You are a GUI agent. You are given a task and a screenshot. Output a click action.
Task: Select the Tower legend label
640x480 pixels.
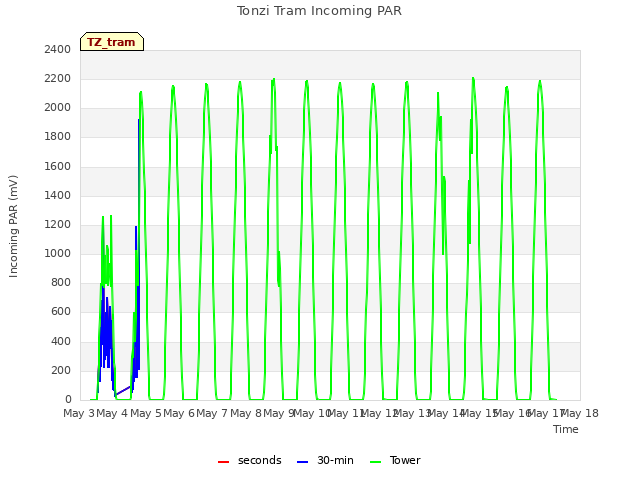click(405, 460)
